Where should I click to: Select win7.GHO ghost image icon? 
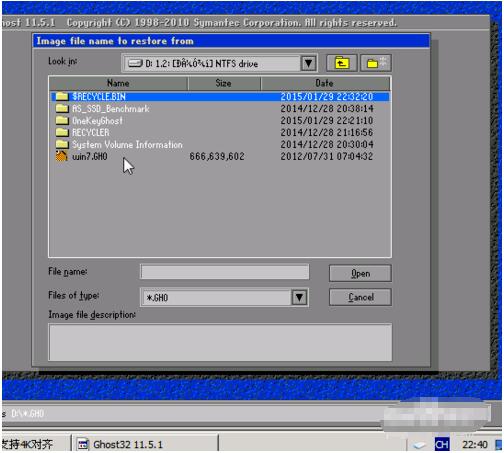pyautogui.click(x=62, y=156)
